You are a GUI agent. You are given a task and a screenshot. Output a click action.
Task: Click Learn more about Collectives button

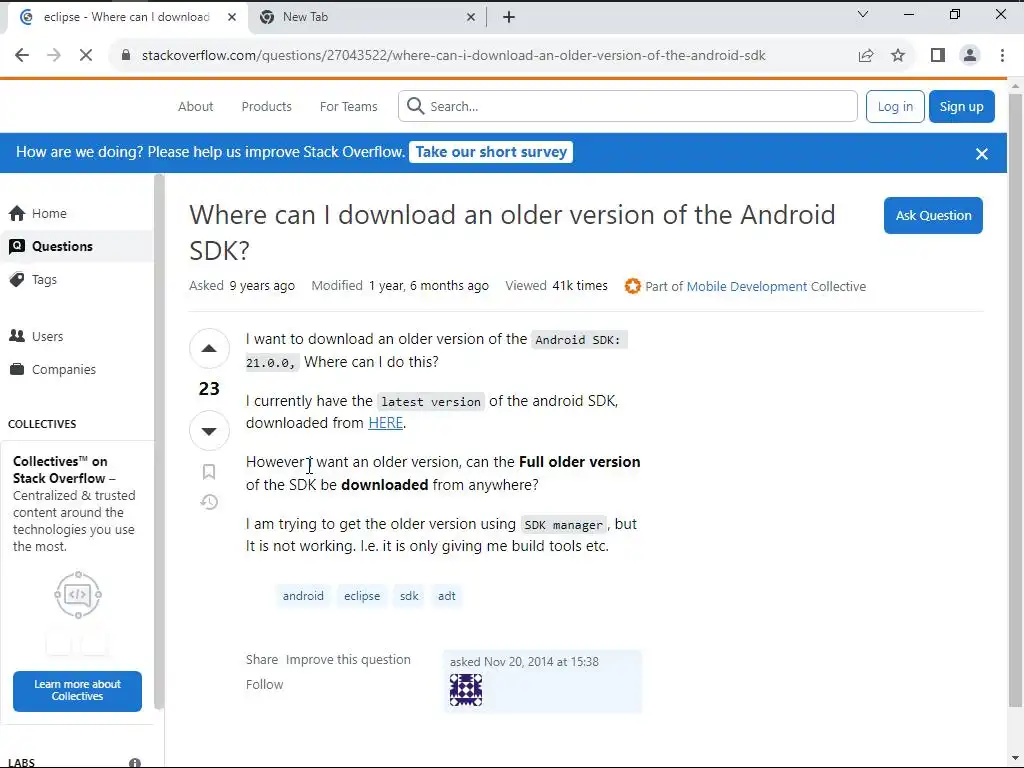coord(77,691)
